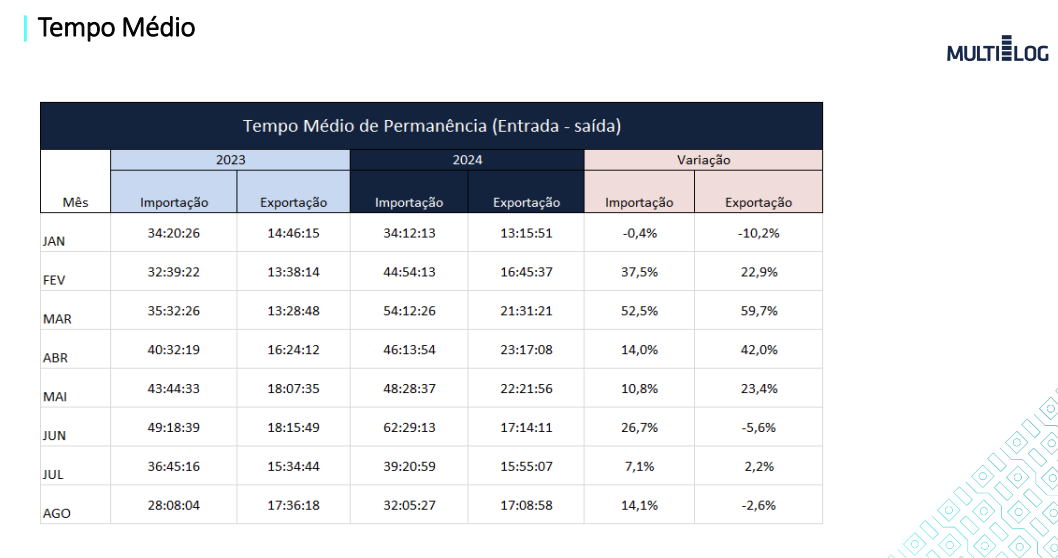1058x558 pixels.
Task: Select the Tempo Médio de Permanência table header
Action: click(431, 126)
